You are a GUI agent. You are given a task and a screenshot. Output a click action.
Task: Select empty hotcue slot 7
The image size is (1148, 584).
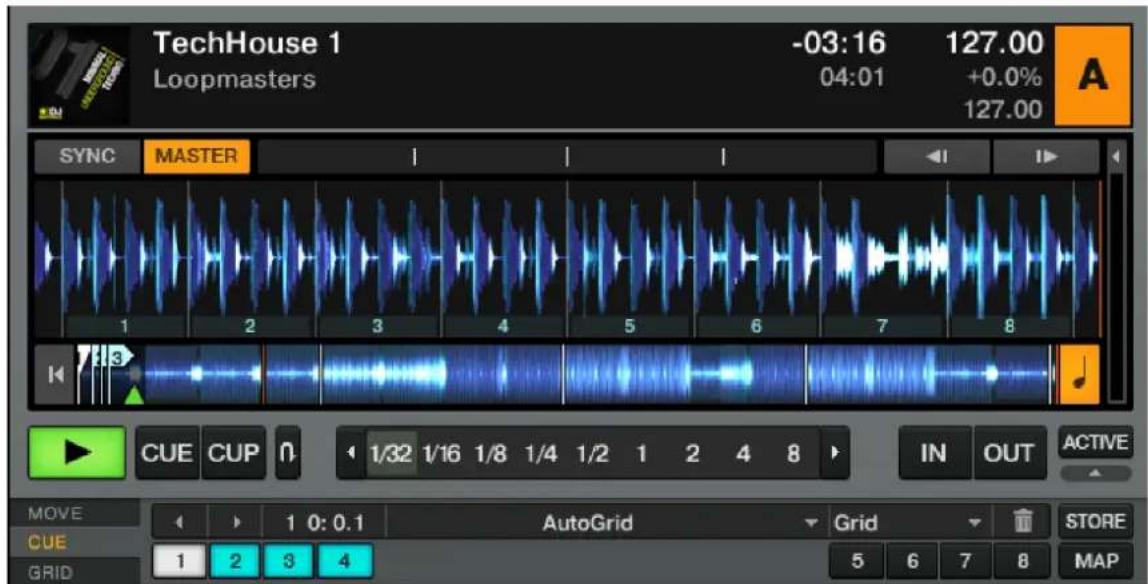click(x=967, y=562)
